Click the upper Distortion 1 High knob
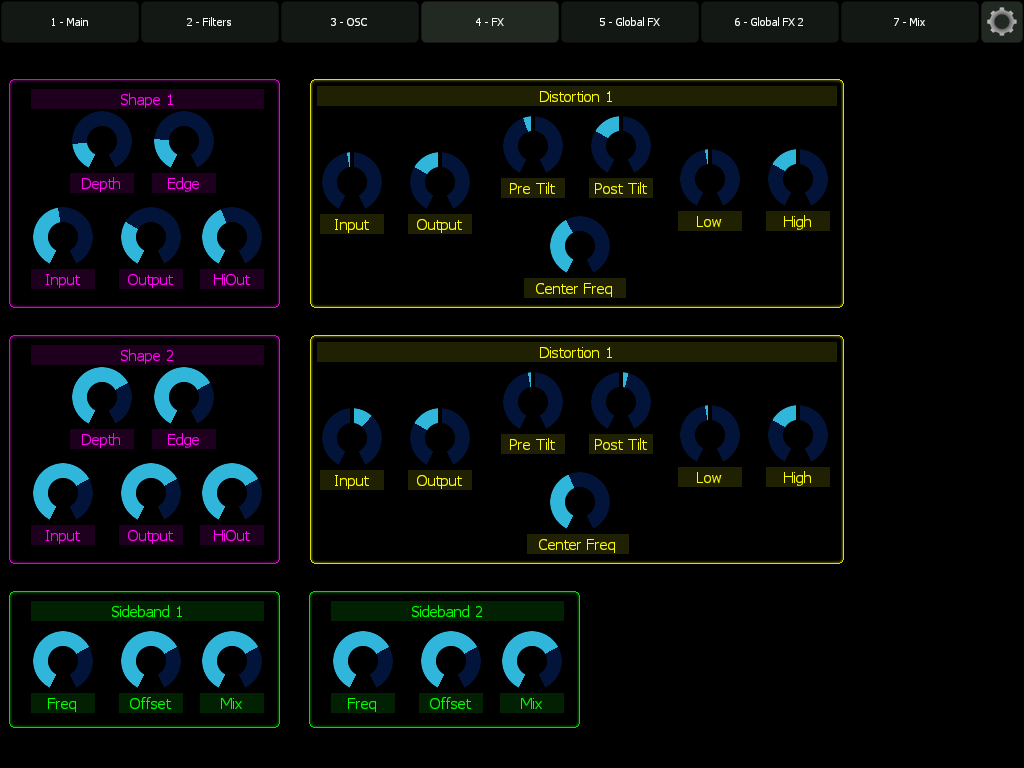The height and width of the screenshot is (768, 1024). [x=798, y=178]
